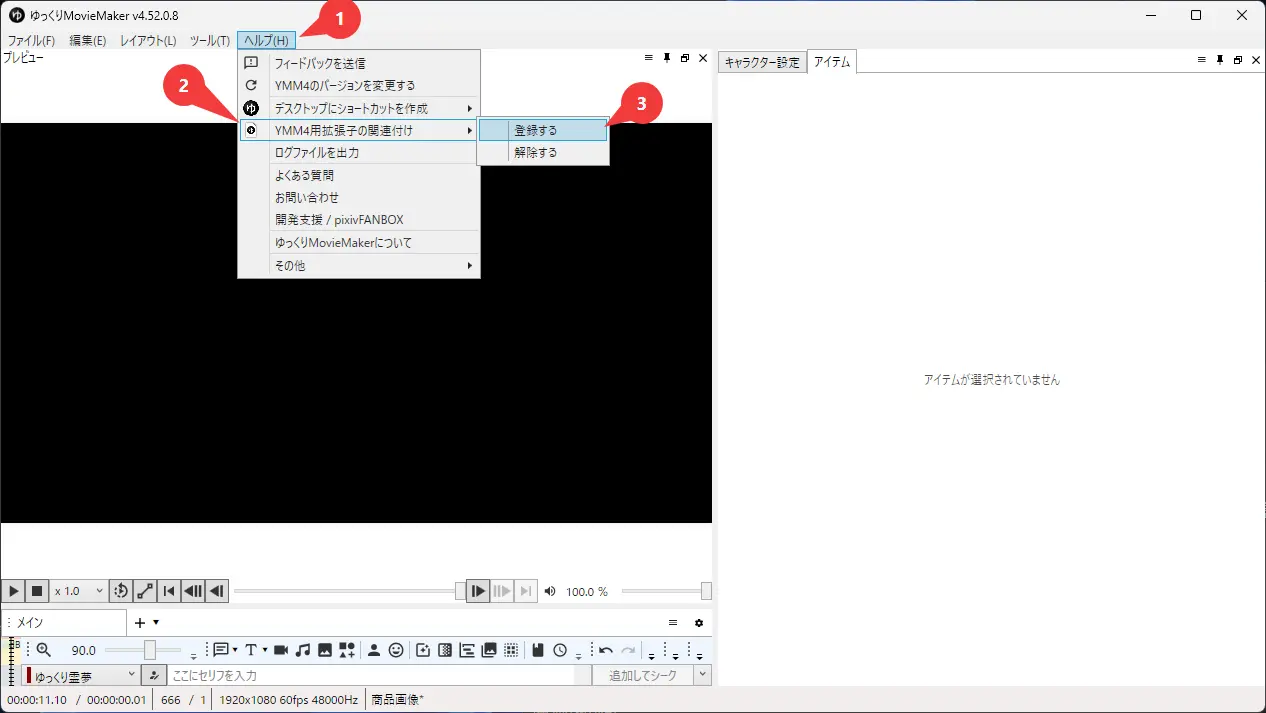
Task: Play backward using the left-pointing triangle icon
Action: [216, 591]
